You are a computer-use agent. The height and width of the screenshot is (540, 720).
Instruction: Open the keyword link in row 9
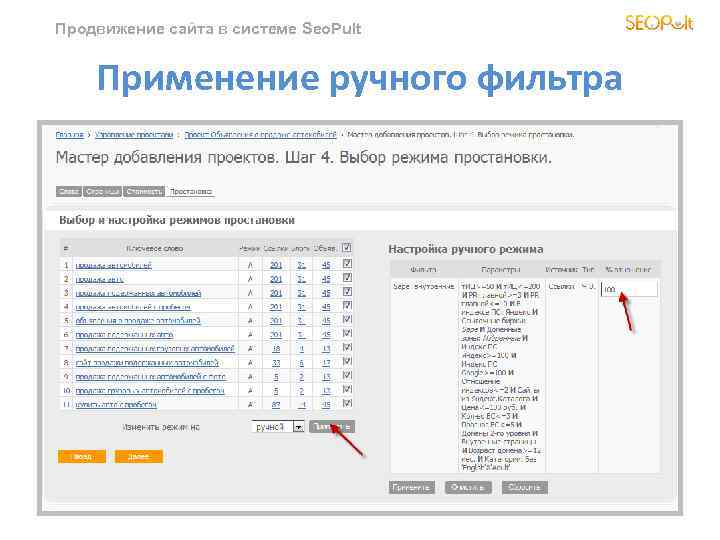(x=151, y=377)
